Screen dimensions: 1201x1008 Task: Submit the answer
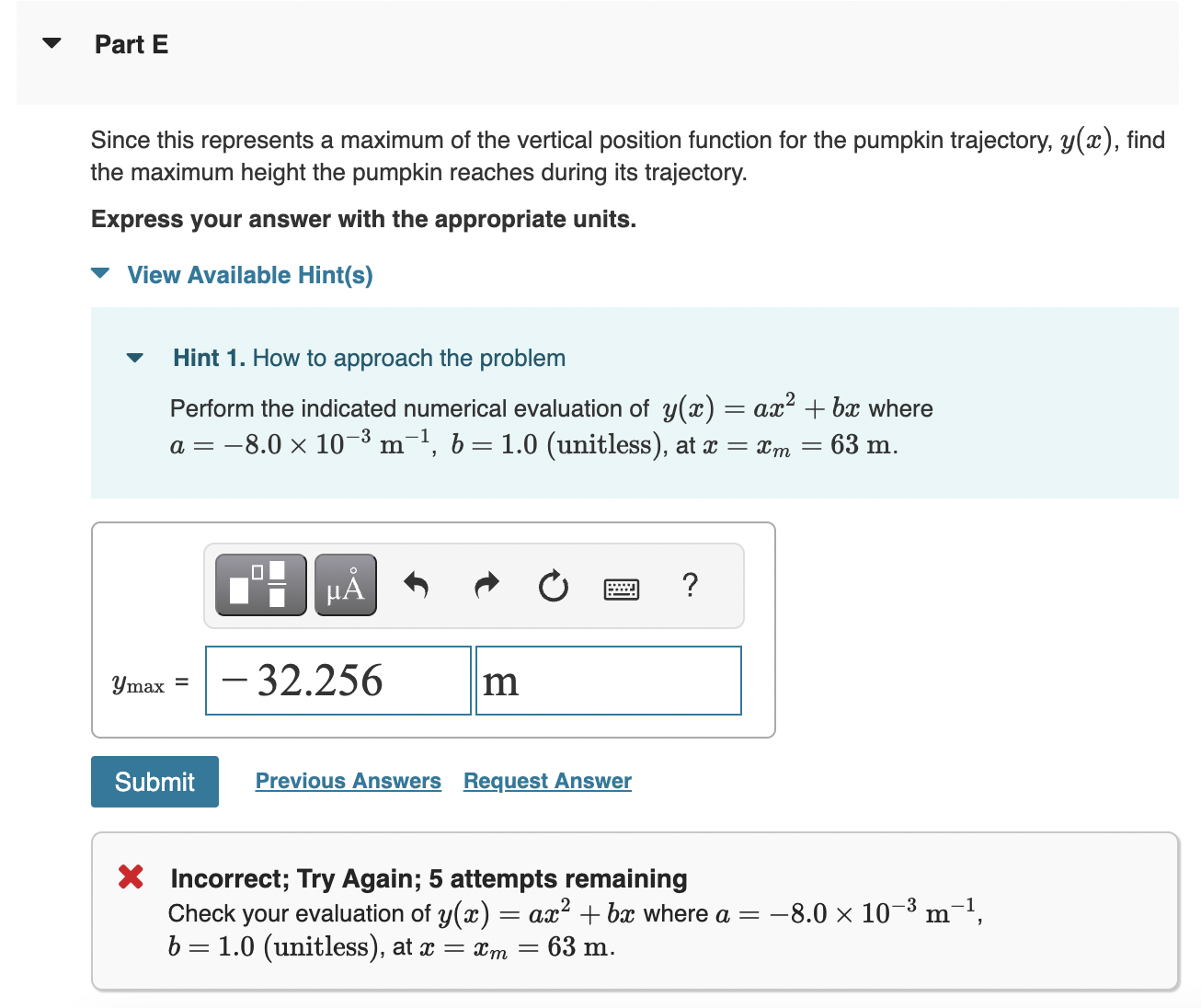(x=154, y=781)
